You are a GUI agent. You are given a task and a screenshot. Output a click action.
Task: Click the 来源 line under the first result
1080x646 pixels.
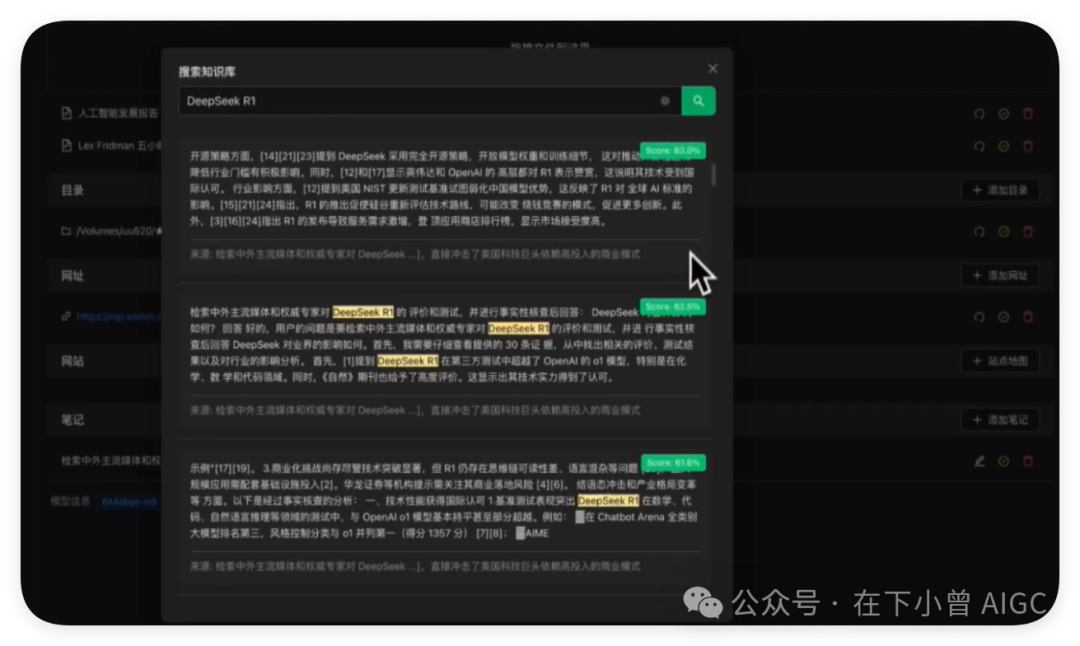pos(415,254)
